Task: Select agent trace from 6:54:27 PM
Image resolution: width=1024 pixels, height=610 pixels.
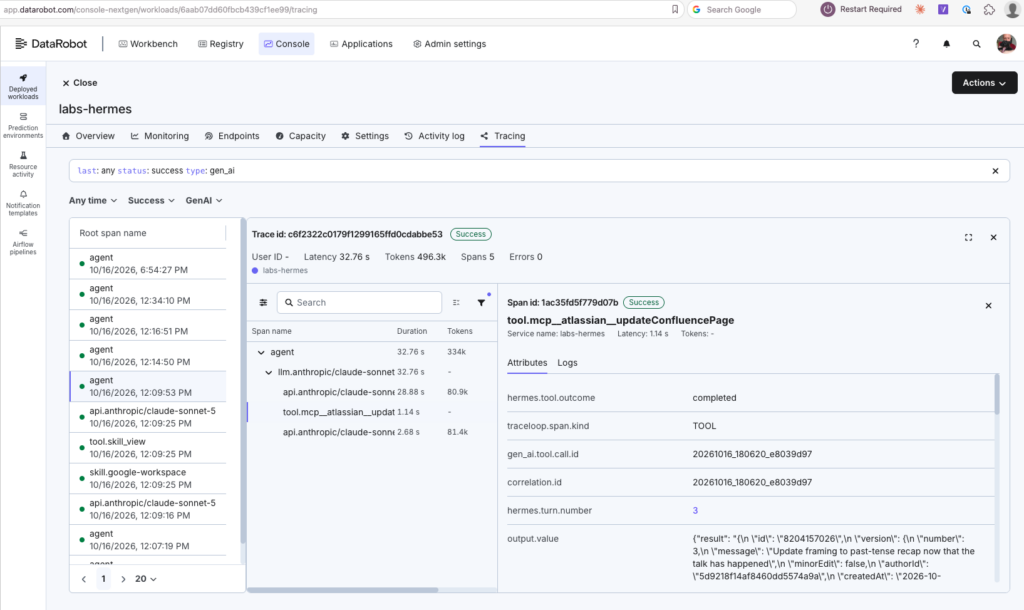Action: tap(148, 264)
